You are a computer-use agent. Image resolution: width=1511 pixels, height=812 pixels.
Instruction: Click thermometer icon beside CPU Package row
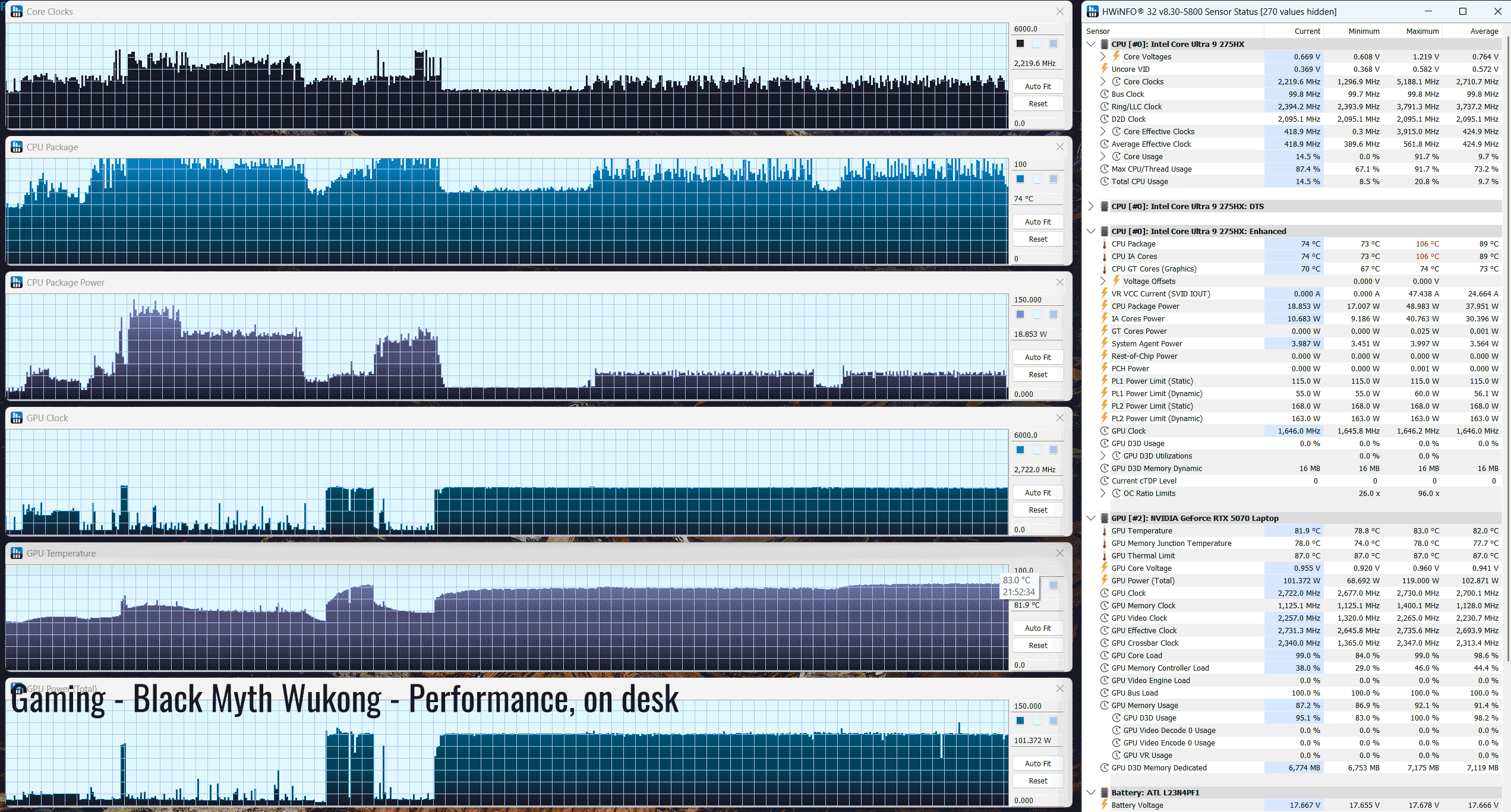pos(1104,244)
